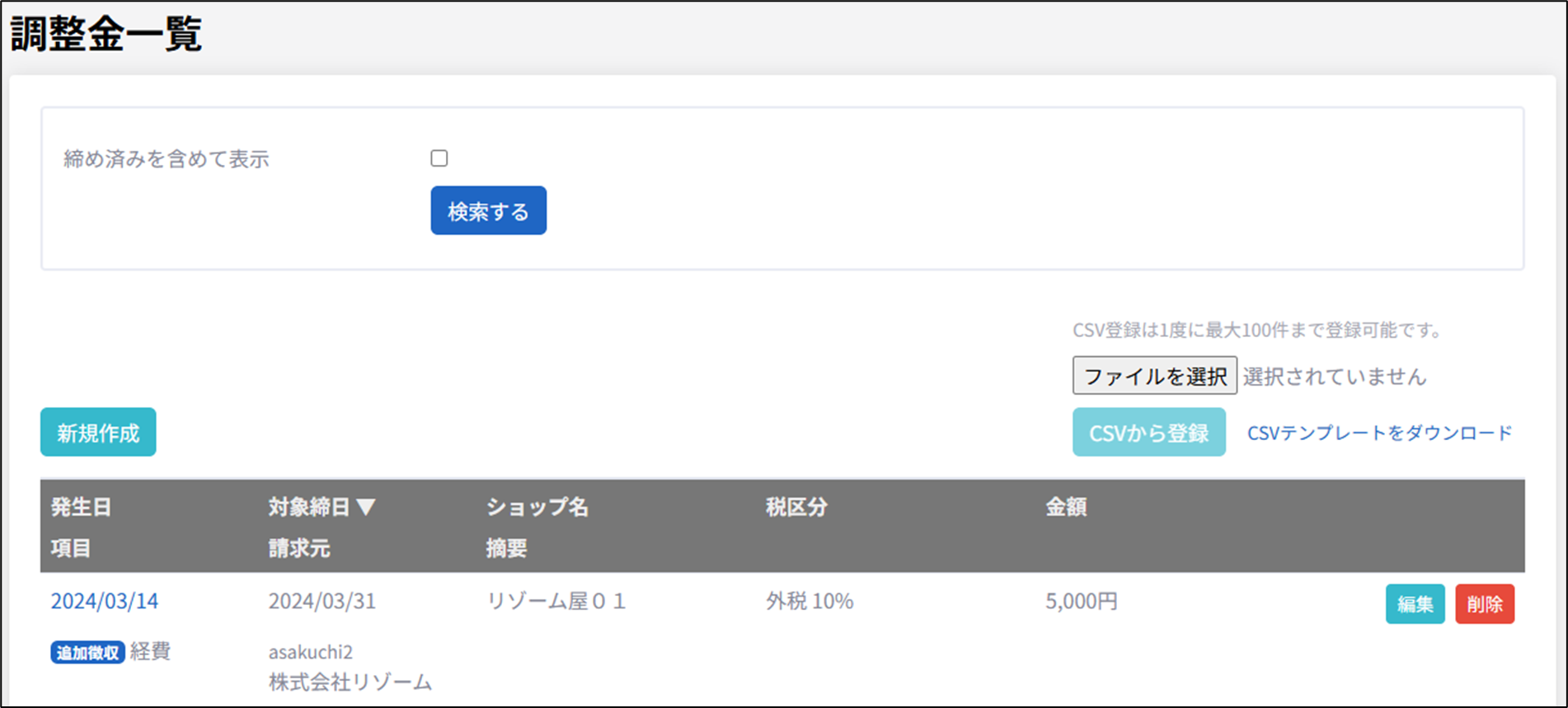Sort by the 対象締日 column arrow
Viewport: 1568px width, 708px height.
(x=367, y=507)
